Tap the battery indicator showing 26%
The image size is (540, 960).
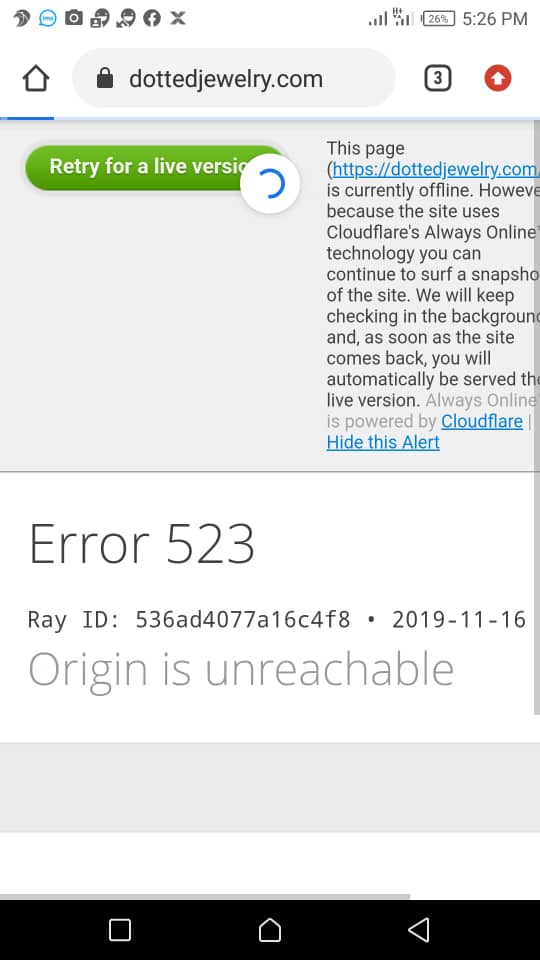[439, 19]
